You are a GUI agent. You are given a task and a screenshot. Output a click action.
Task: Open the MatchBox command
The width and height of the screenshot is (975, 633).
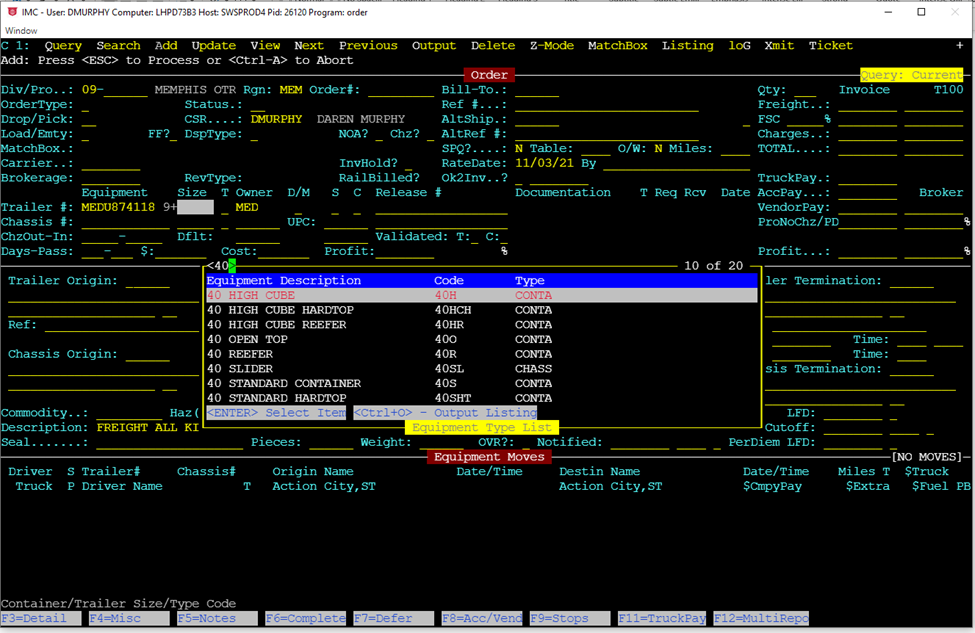pyautogui.click(x=617, y=45)
